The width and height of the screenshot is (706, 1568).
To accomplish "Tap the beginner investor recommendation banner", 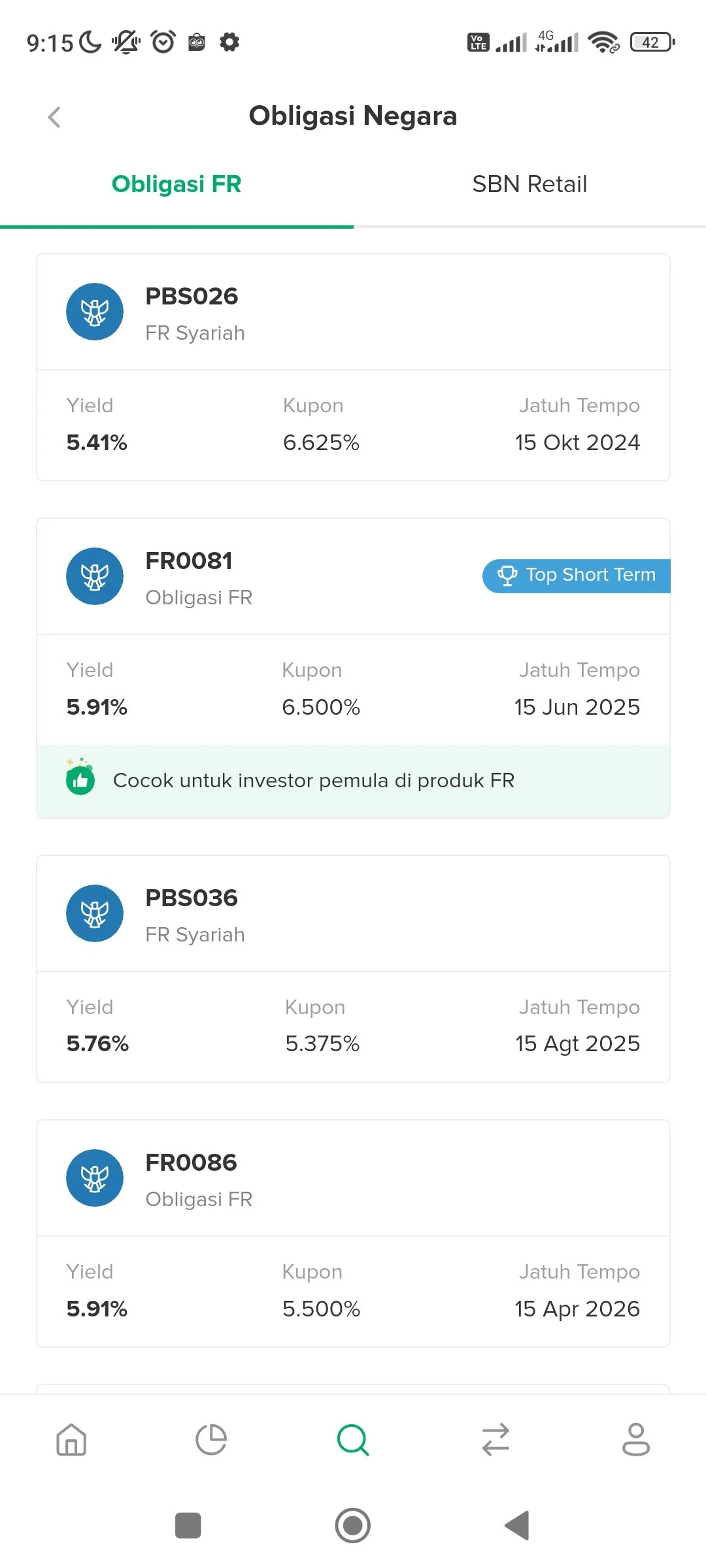I will [353, 781].
